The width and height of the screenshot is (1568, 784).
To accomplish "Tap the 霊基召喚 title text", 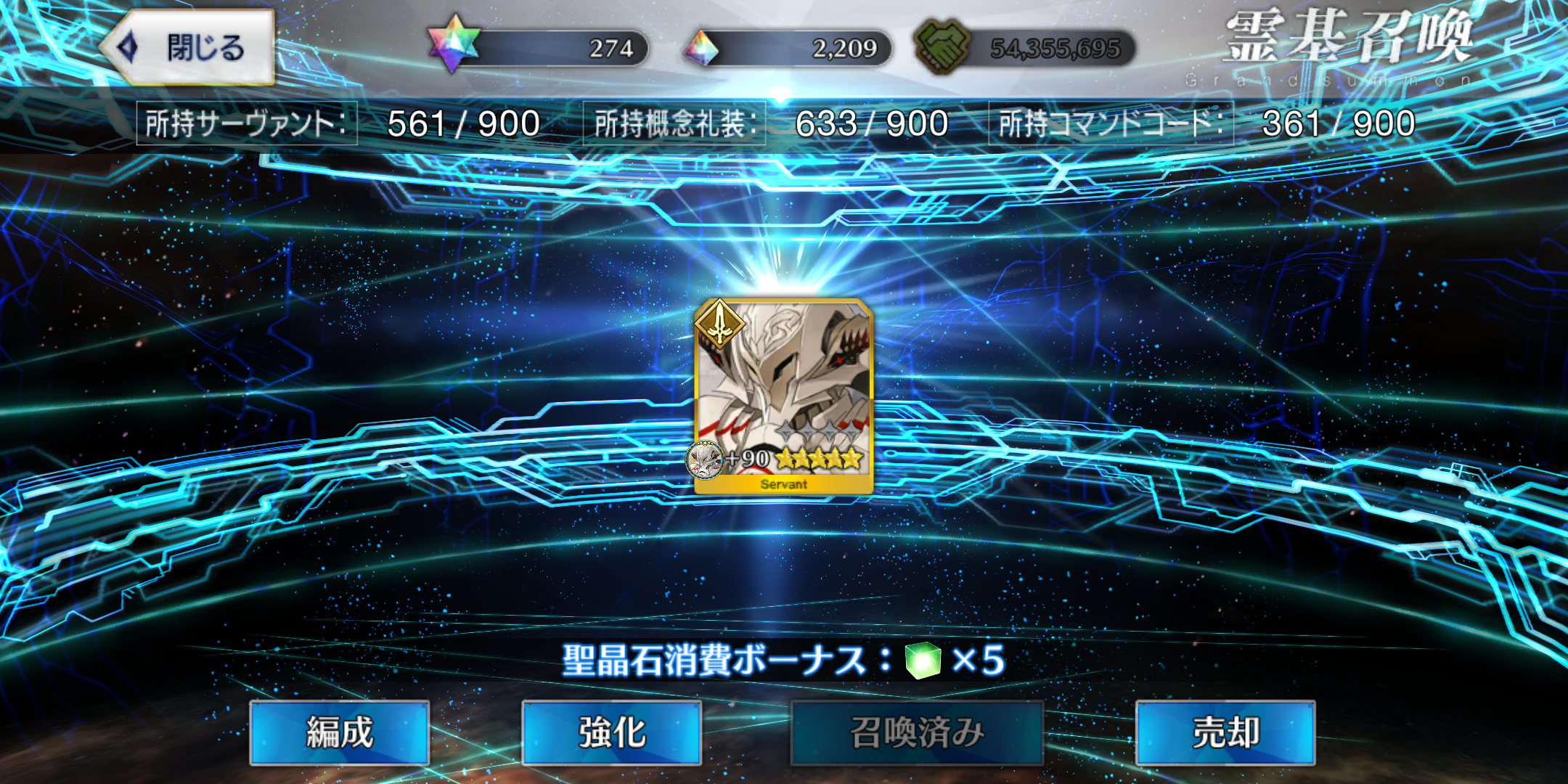I will [x=1349, y=38].
